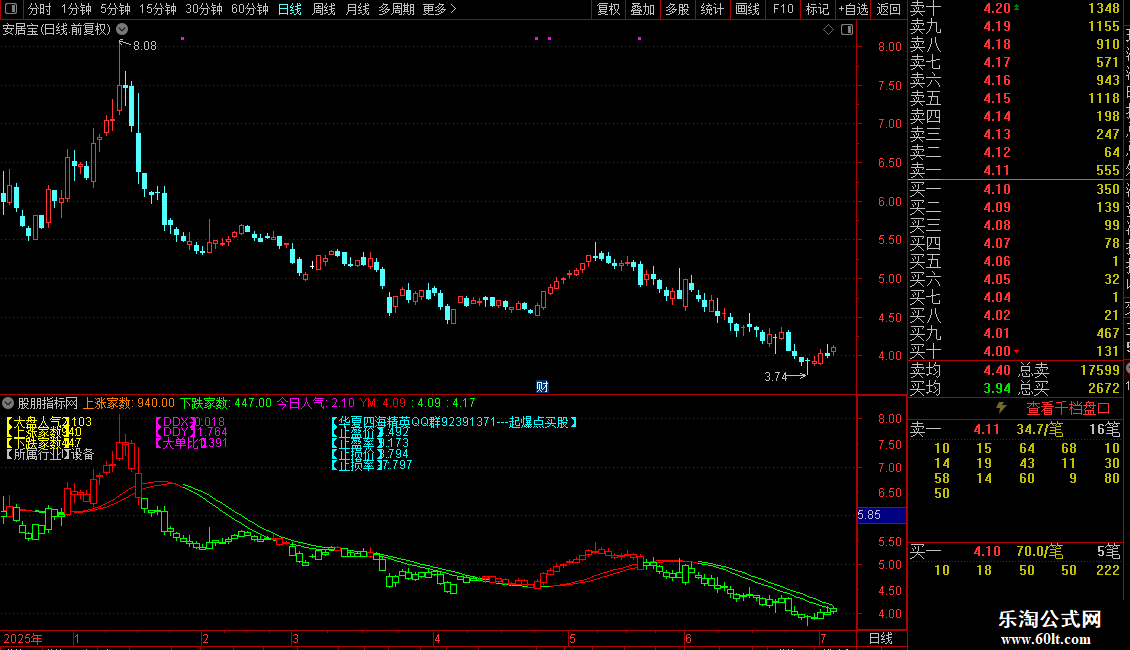The width and height of the screenshot is (1130, 650).
Task: Click the 买五 4.06 row
Action: 1015,261
